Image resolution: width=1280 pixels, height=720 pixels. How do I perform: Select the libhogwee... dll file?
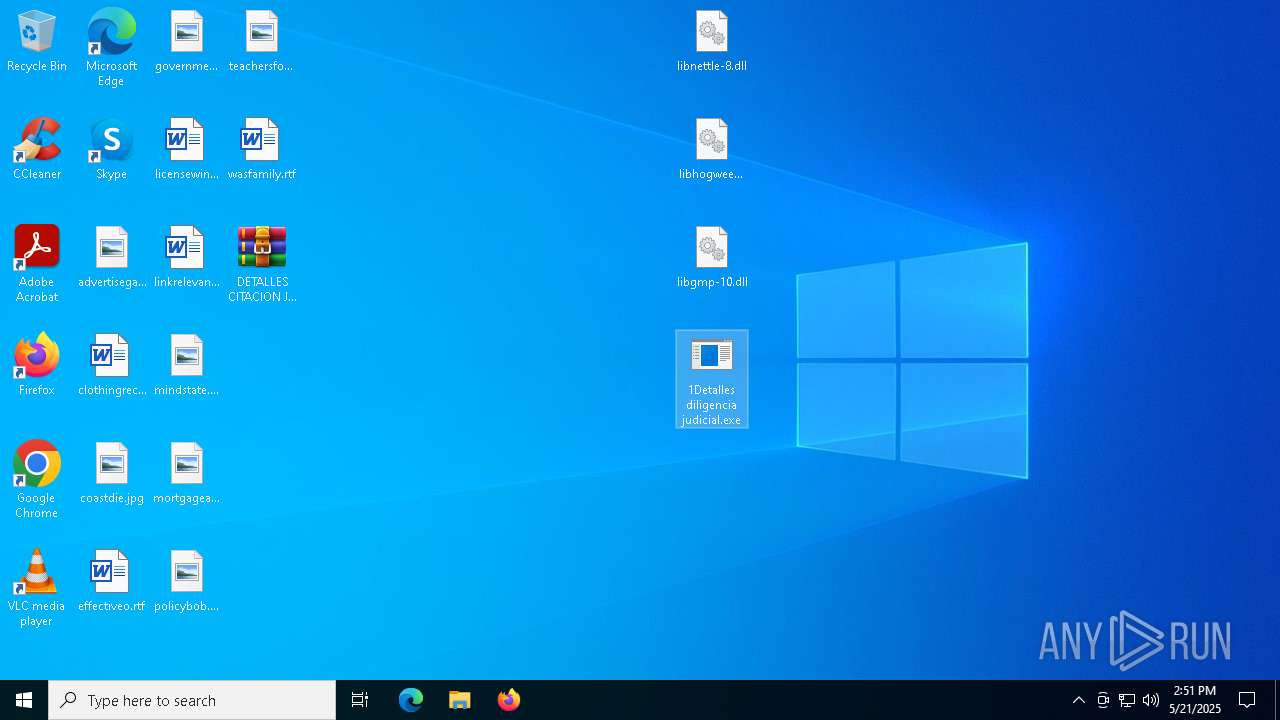(712, 150)
